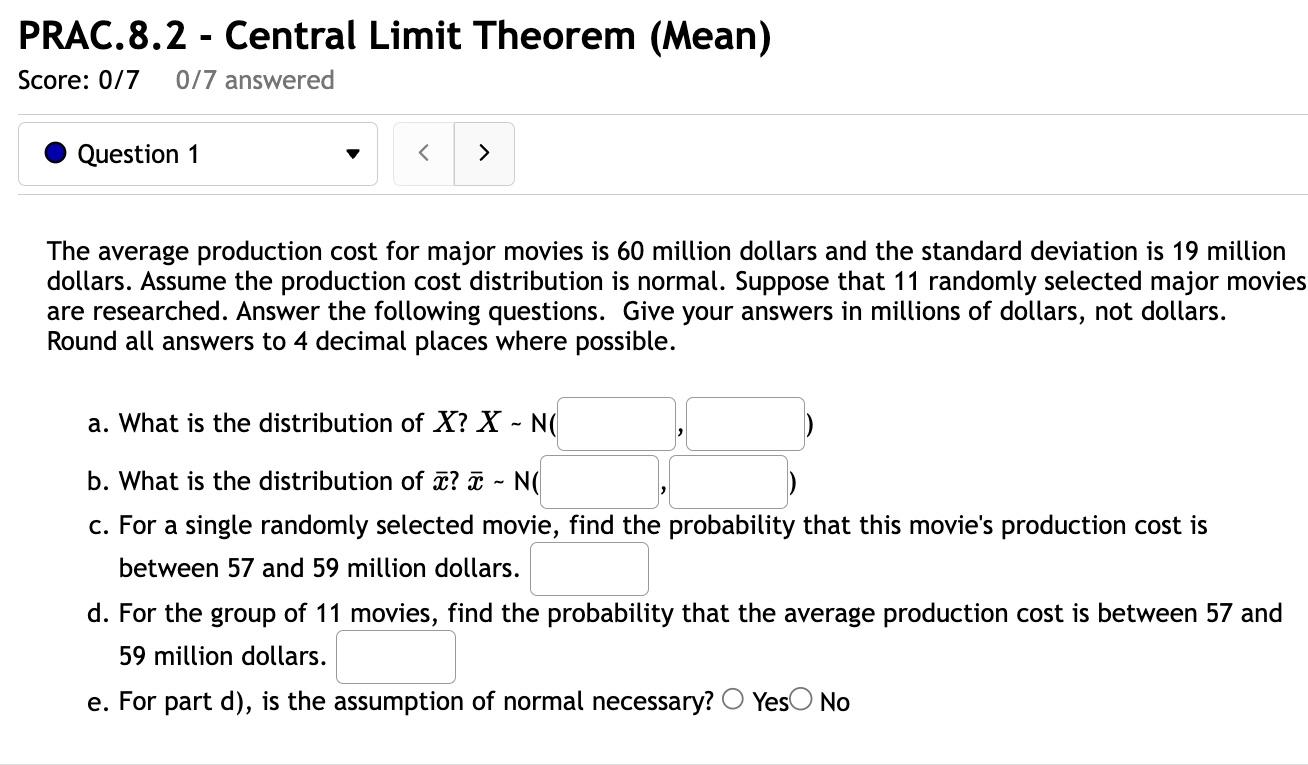Click part e question text
Screen dimensions: 1308x765
click(400, 700)
